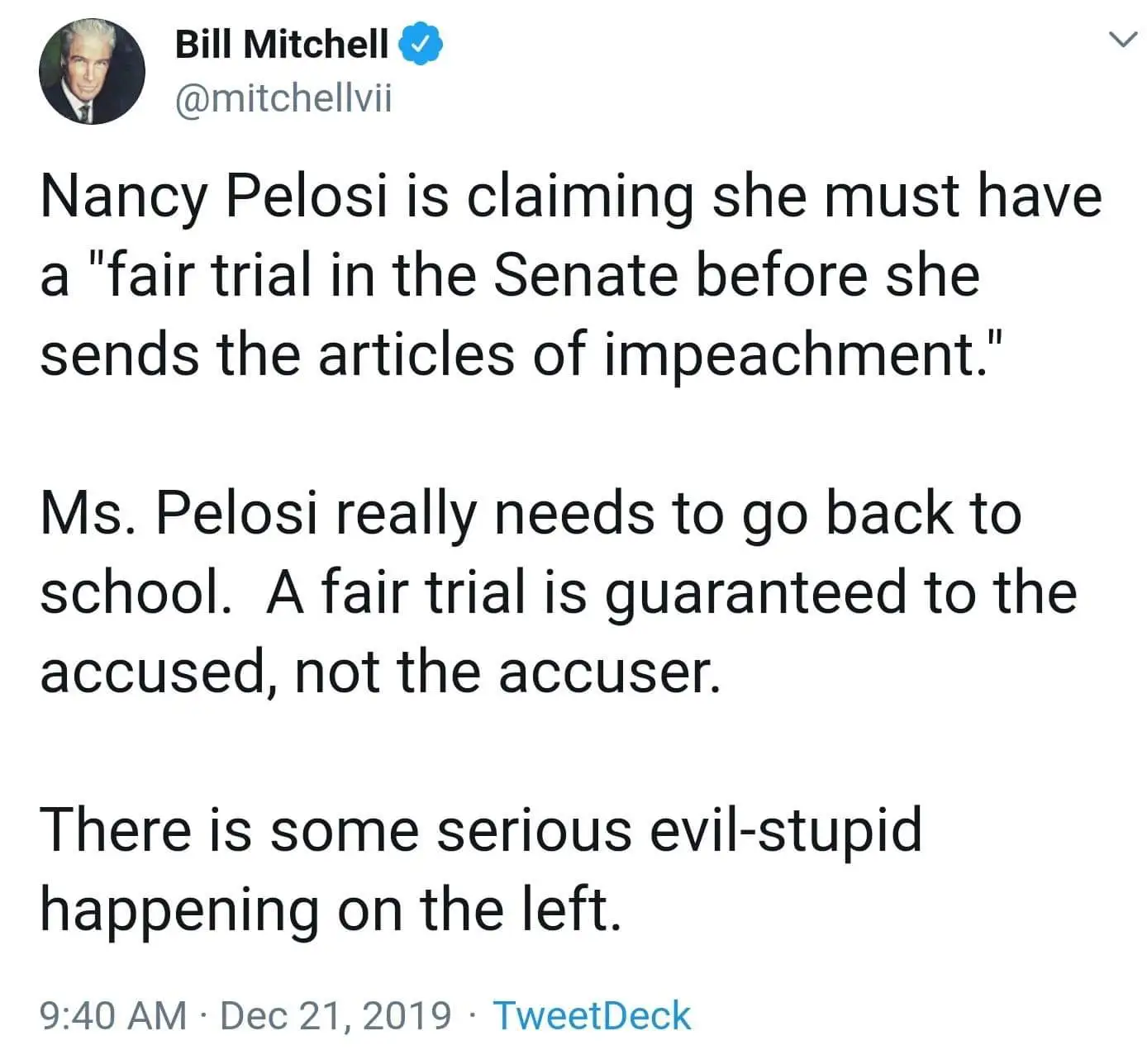Click the blue verified badge

(421, 44)
